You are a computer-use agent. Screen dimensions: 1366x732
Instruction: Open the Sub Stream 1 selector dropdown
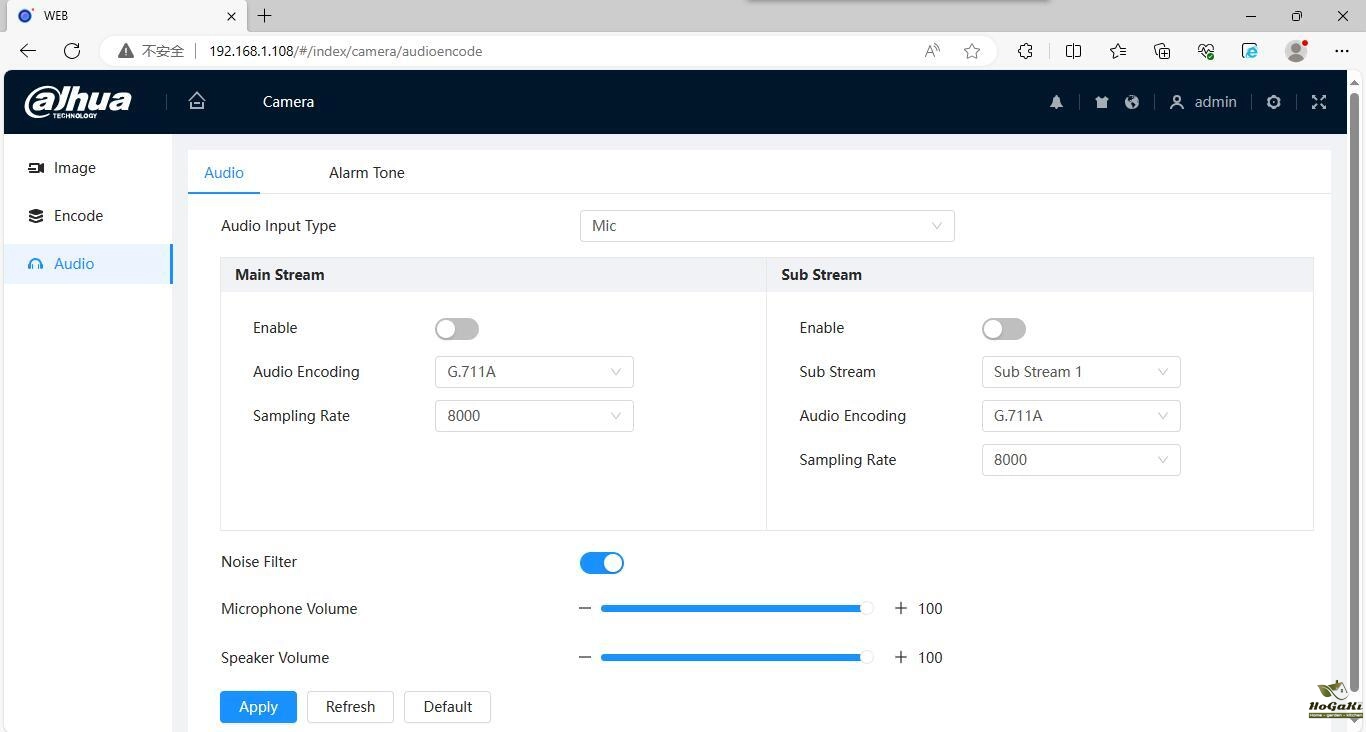click(1080, 372)
